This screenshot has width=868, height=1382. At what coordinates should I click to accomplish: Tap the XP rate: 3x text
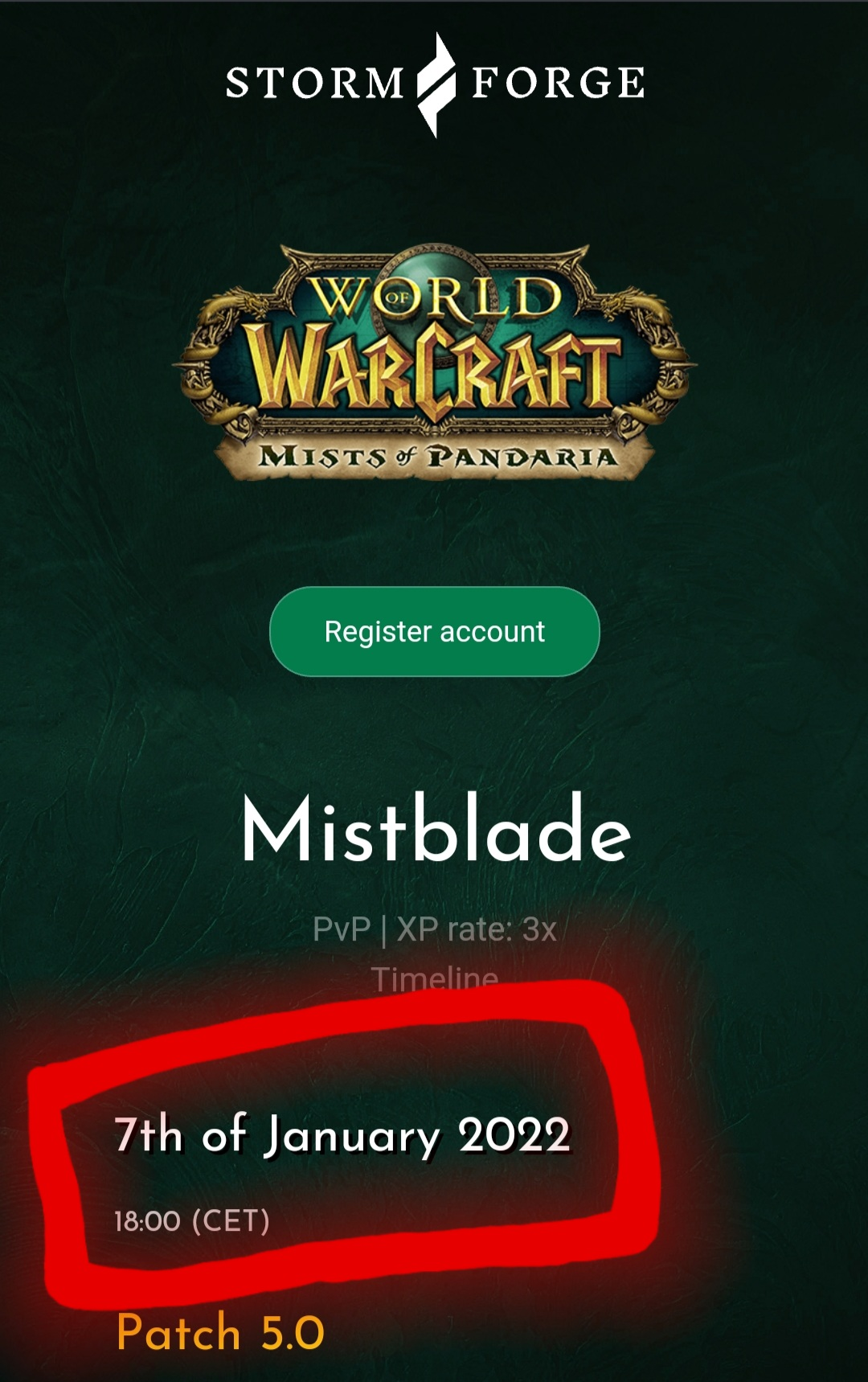477,929
